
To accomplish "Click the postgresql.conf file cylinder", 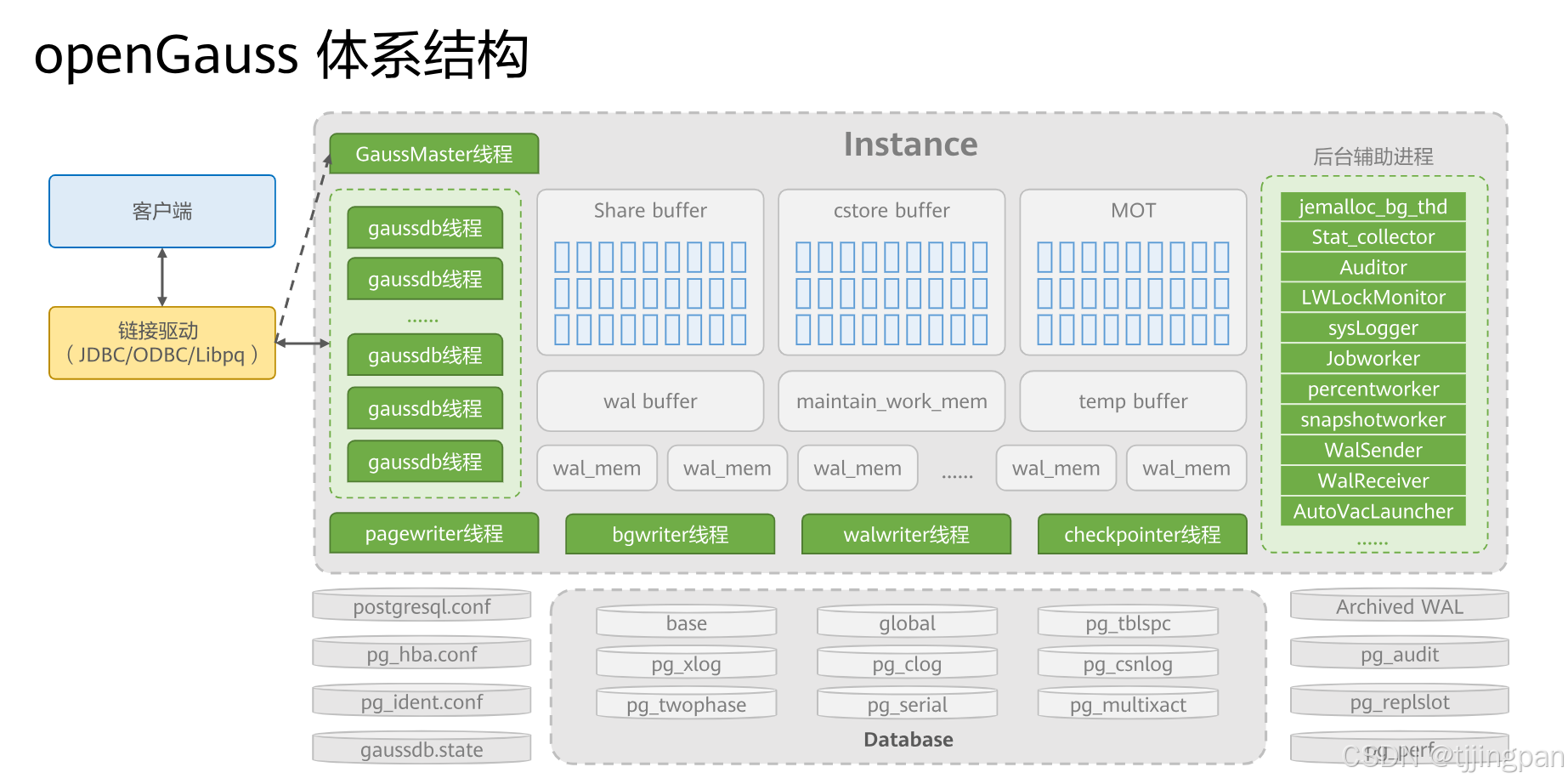I will [422, 605].
